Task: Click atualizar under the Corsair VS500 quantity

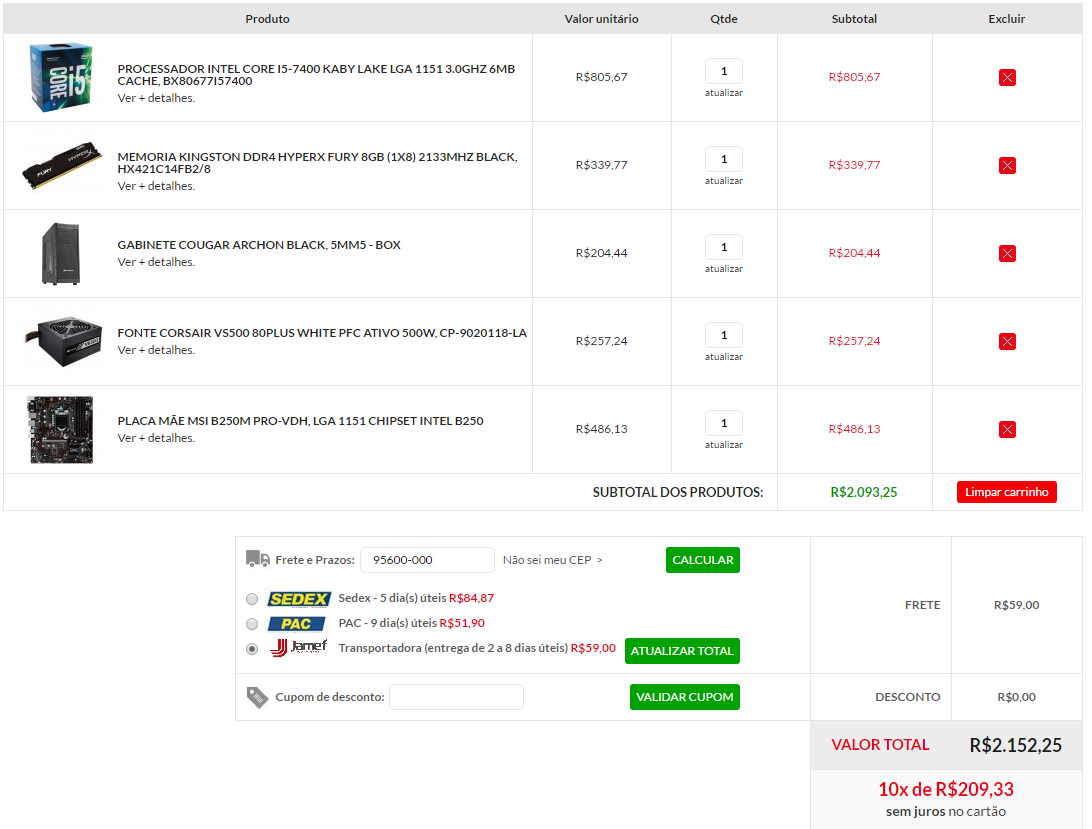Action: pos(724,357)
